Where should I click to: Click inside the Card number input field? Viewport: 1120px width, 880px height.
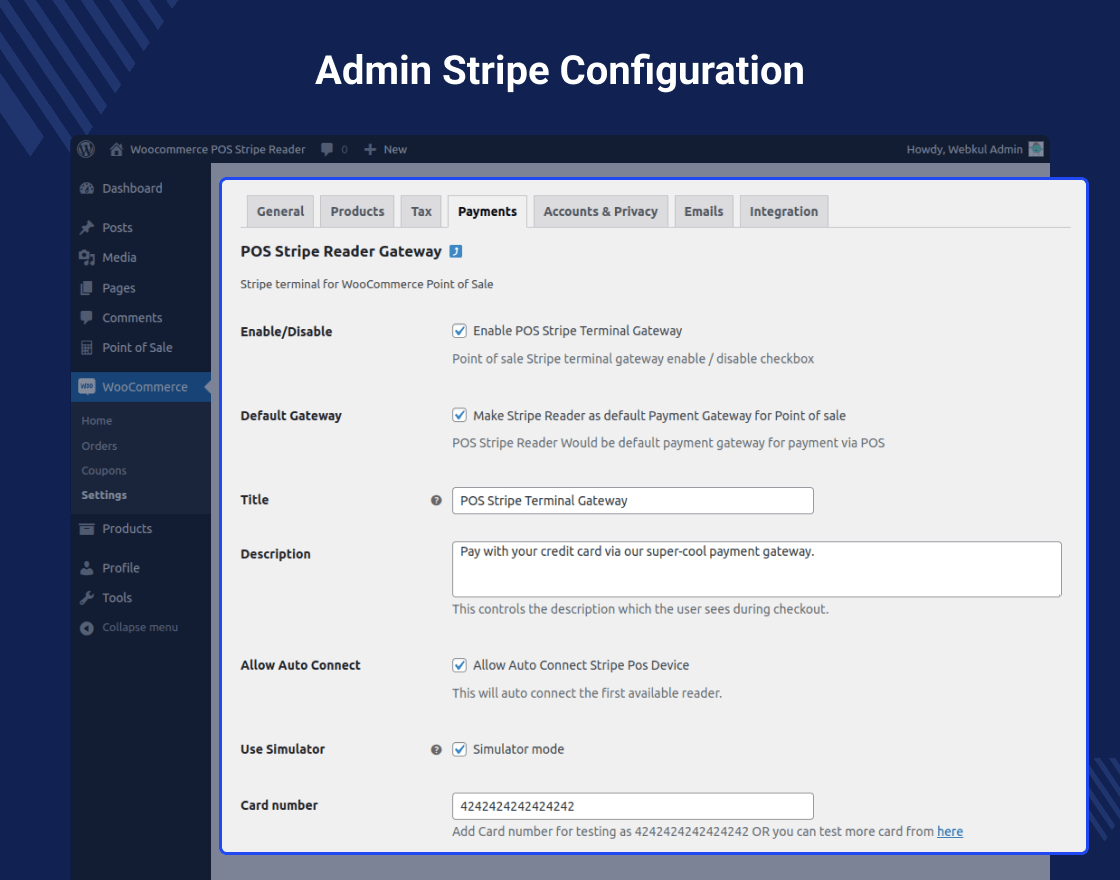click(632, 806)
